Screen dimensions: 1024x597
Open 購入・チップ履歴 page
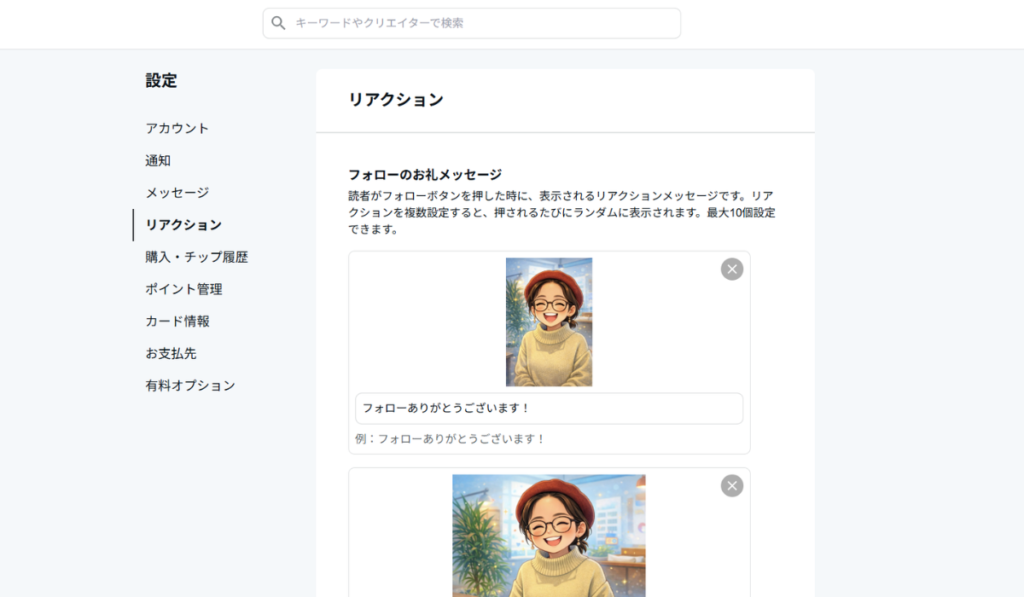coord(196,257)
